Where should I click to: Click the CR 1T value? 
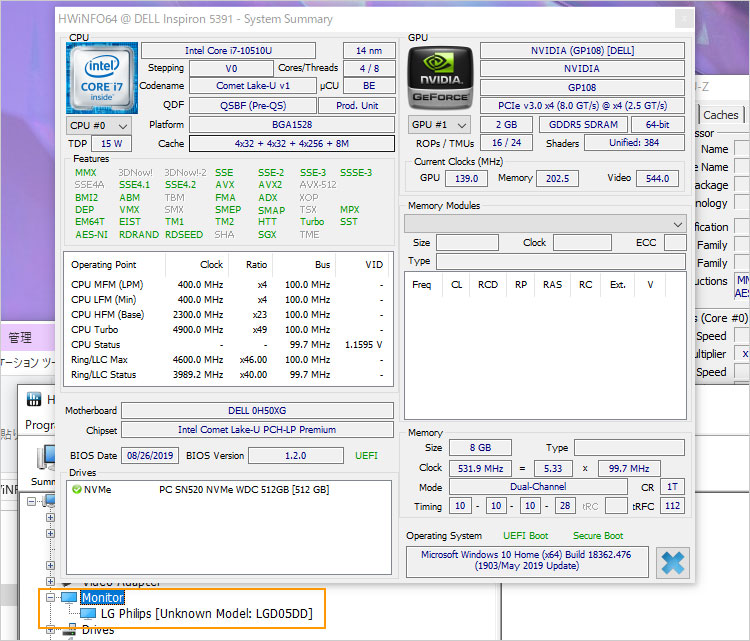pyautogui.click(x=672, y=487)
